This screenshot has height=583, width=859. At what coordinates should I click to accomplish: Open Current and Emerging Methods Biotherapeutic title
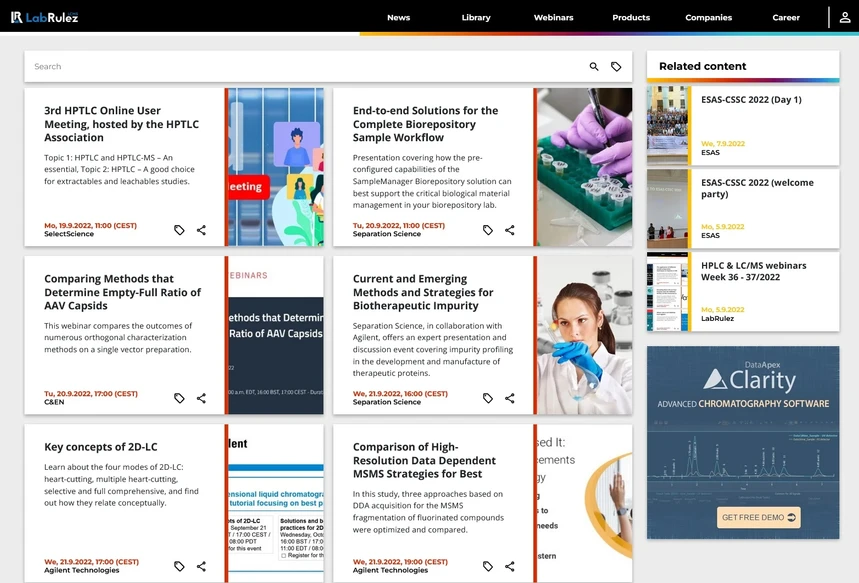coord(423,293)
